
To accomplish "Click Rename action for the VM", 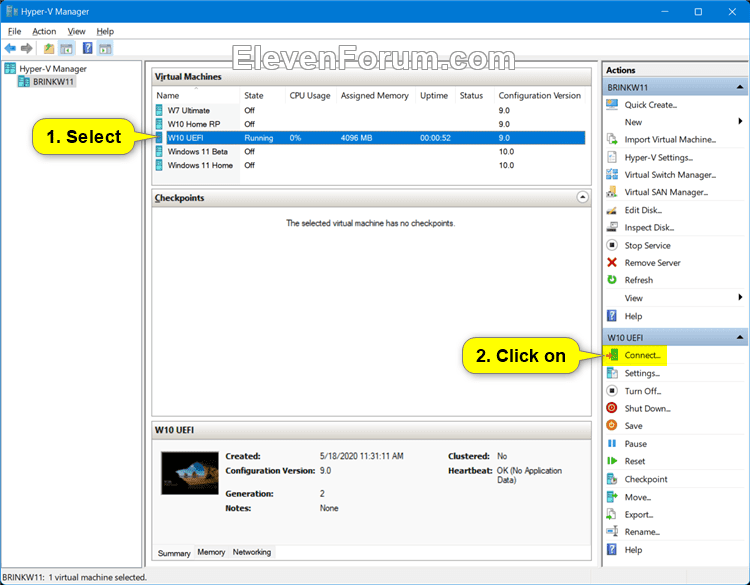I will tap(642, 532).
